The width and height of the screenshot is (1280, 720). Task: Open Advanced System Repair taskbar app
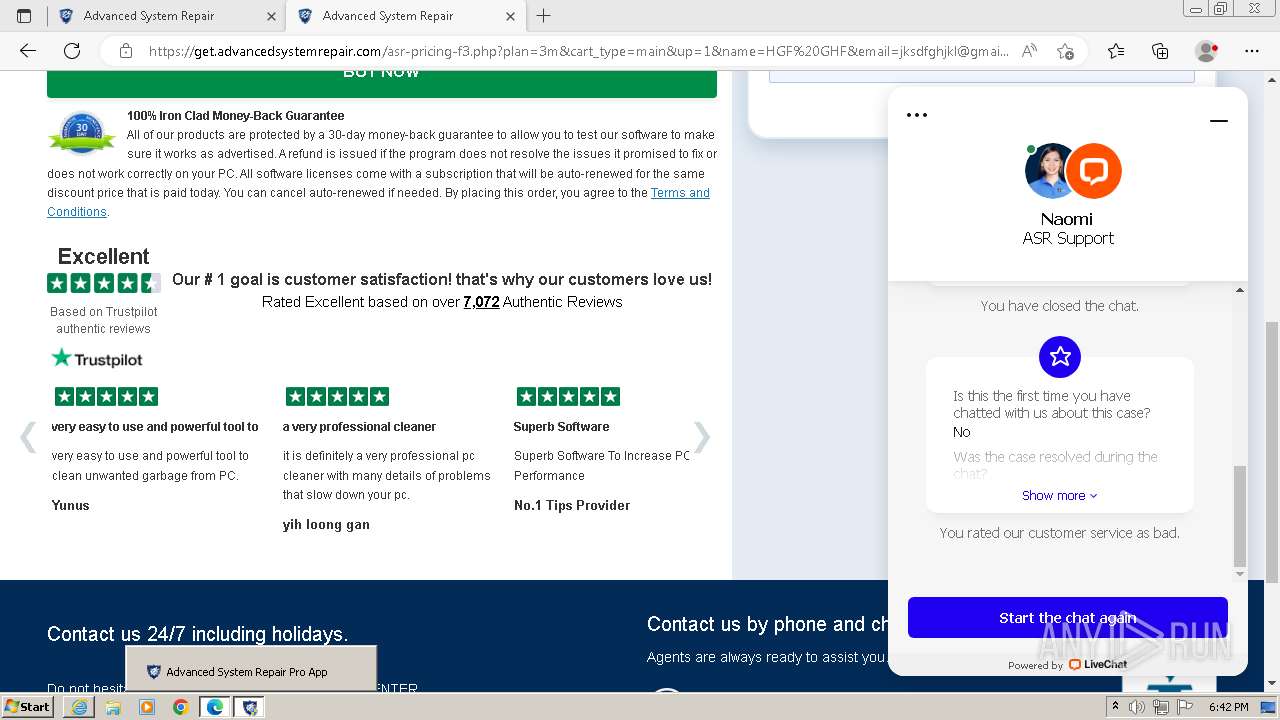pyautogui.click(x=249, y=707)
